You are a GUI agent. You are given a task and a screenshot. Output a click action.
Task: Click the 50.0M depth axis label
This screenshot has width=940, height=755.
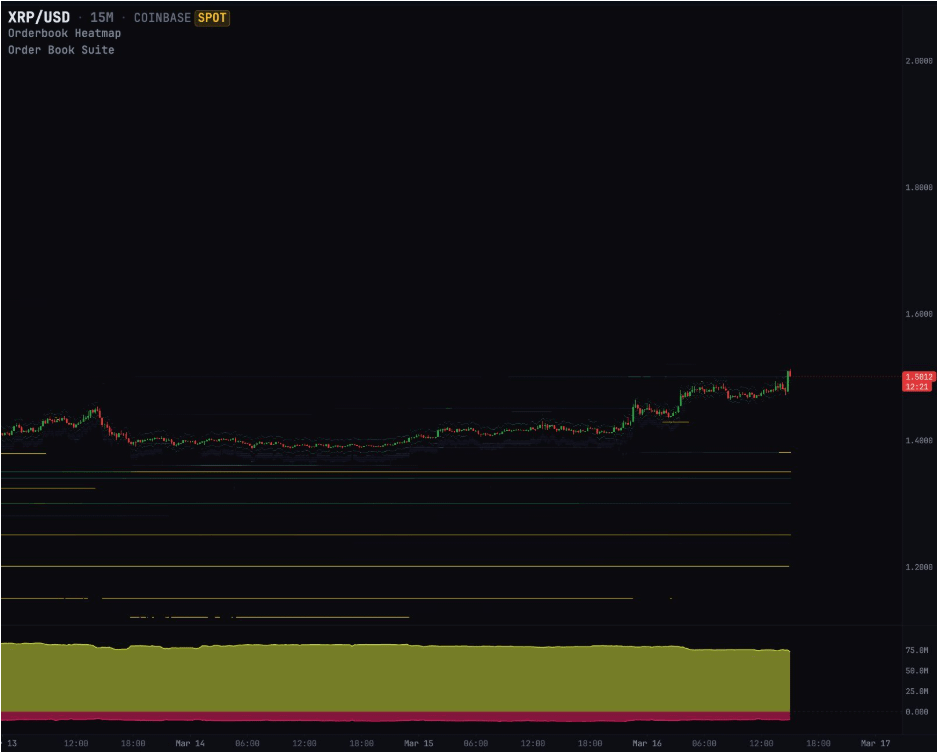point(917,671)
